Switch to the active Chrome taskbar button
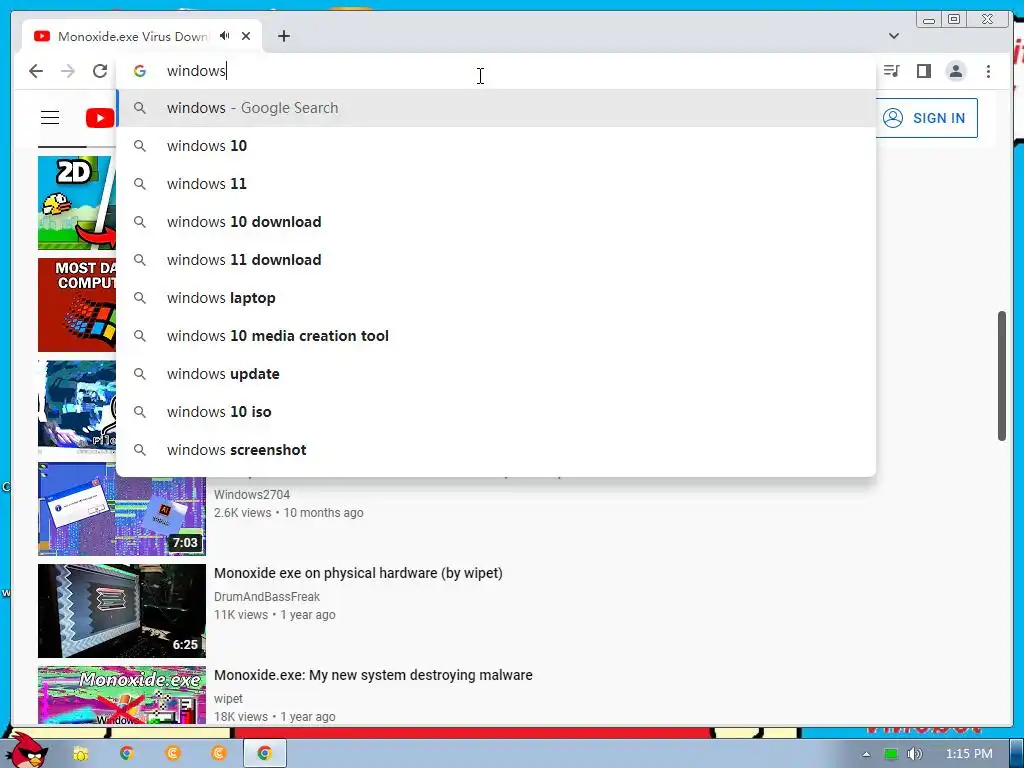Screen dimensions: 1024x768 [x=264, y=753]
